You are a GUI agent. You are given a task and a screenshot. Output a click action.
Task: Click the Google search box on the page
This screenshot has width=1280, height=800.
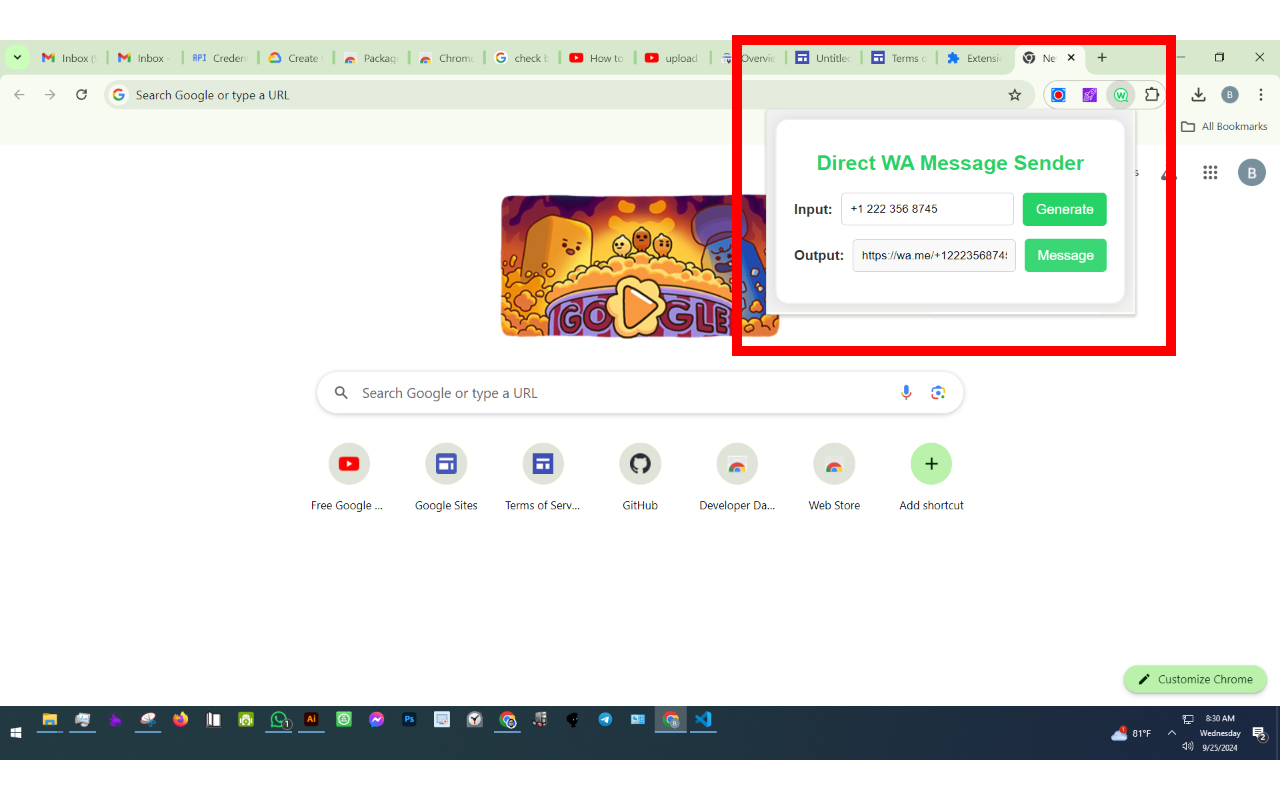(640, 393)
